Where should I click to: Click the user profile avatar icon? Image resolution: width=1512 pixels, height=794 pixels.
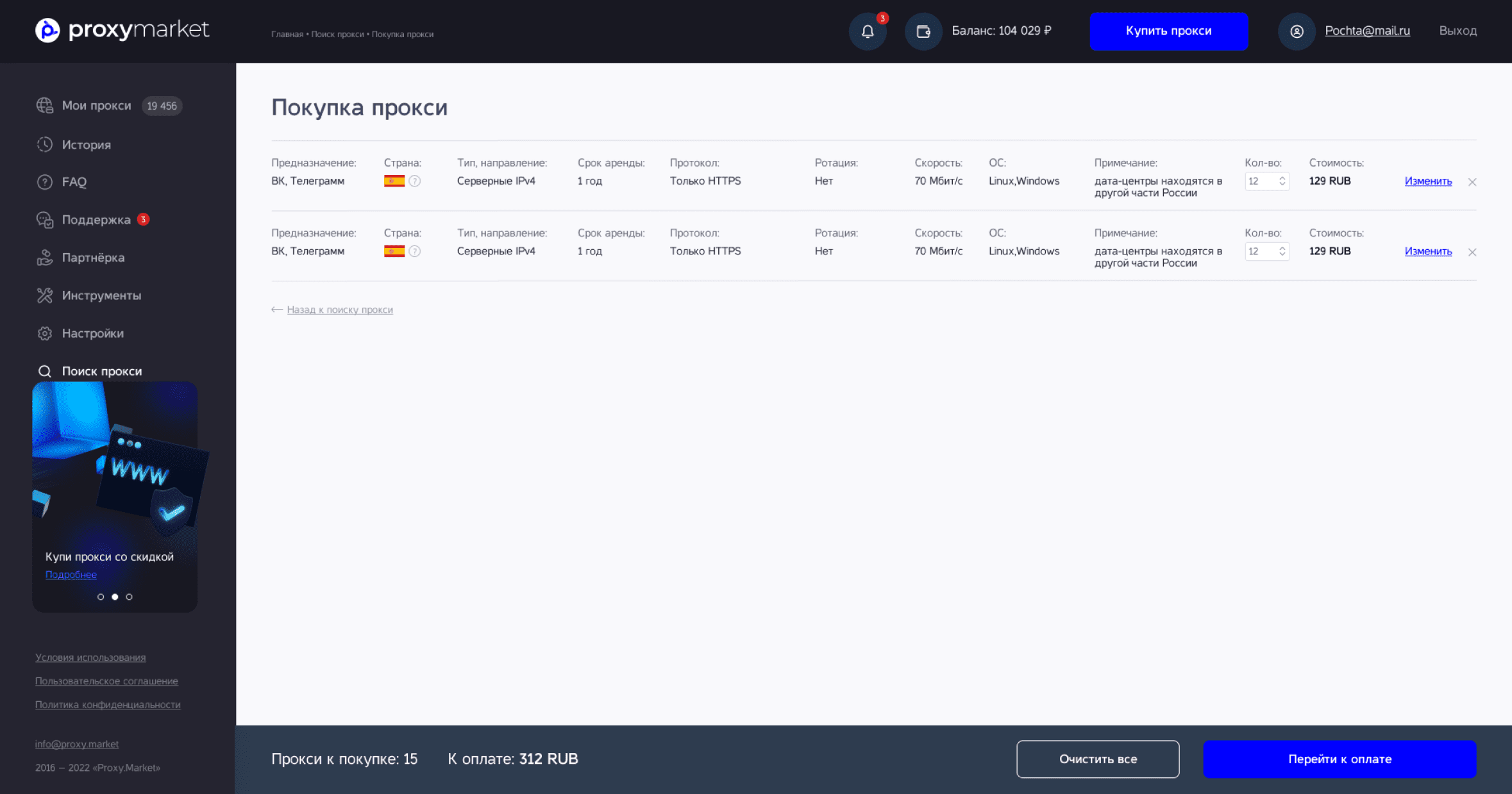click(1296, 31)
